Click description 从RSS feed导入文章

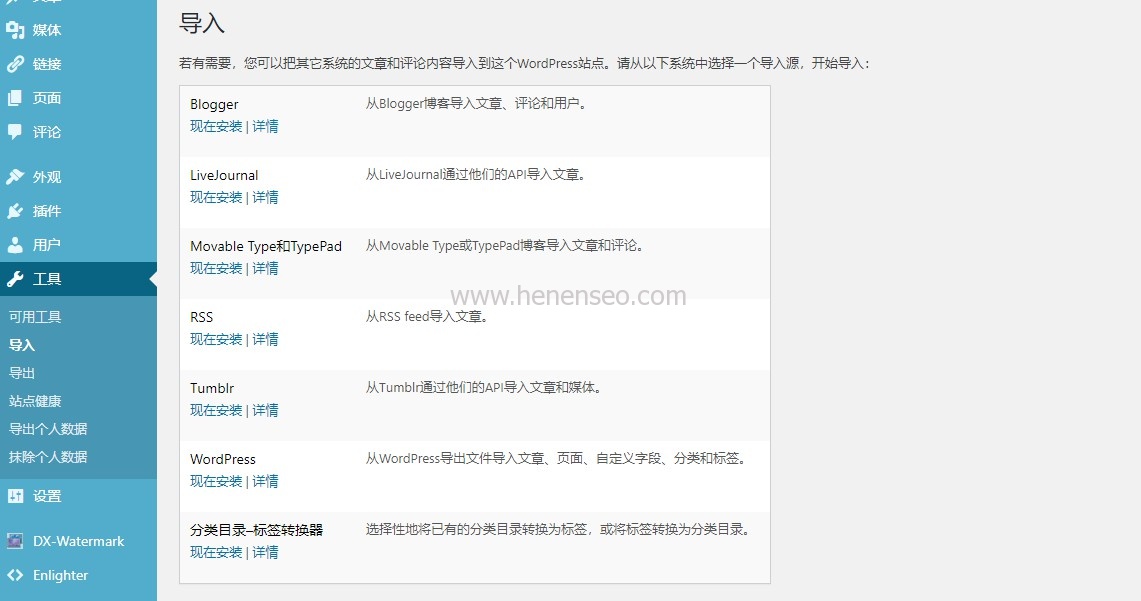[x=426, y=317]
